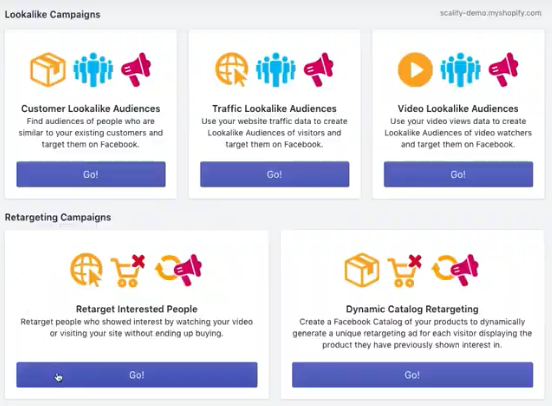Click the blue people group icon in Video Lookalike card

460,69
